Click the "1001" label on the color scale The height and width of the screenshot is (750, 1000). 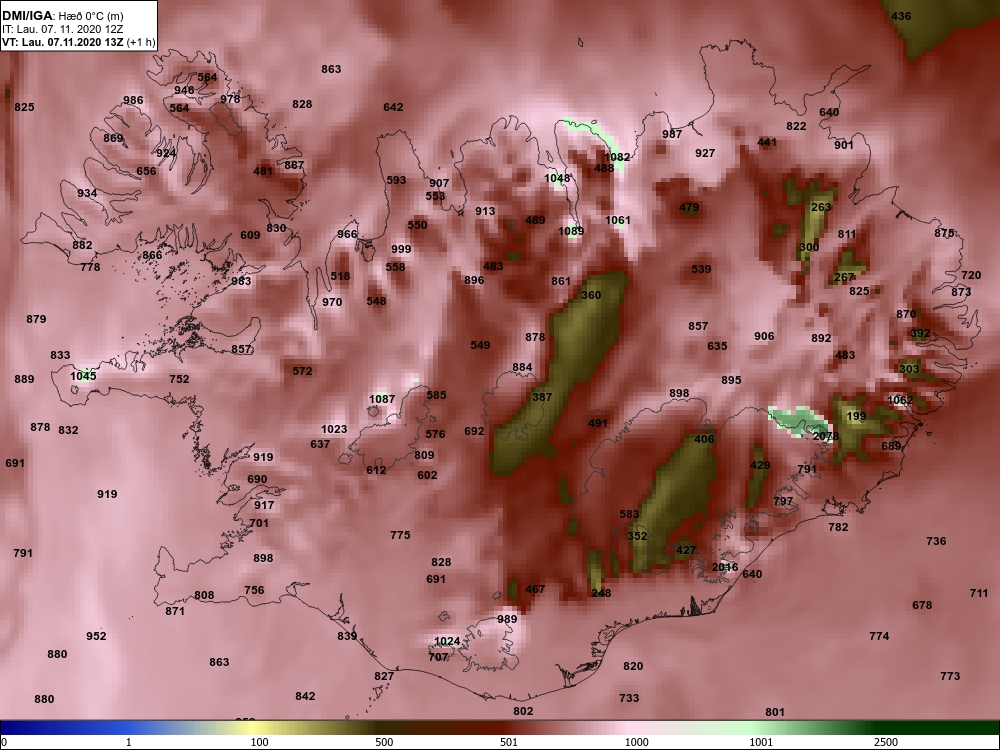[x=761, y=742]
